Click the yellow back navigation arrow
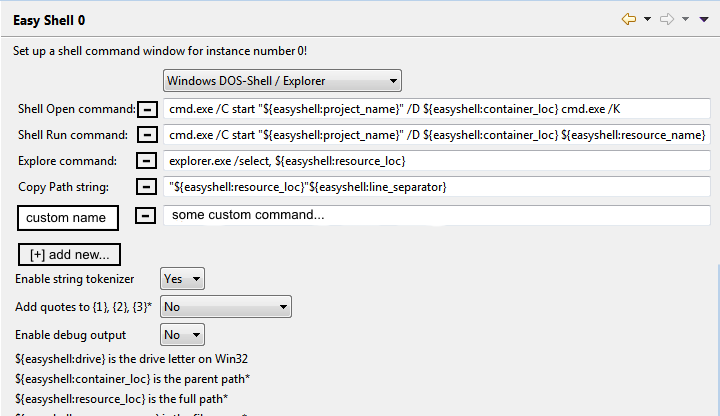 [629, 19]
